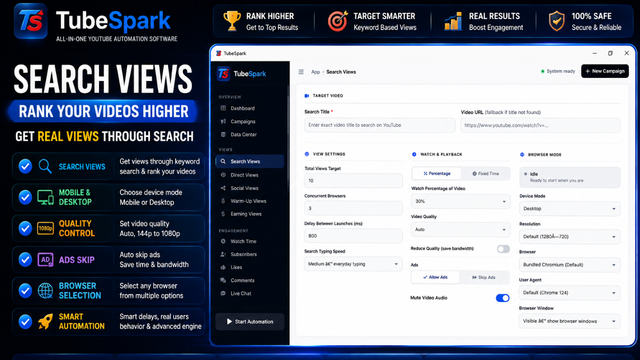
Task: Click the Earning Views dollar icon
Action: point(223,214)
